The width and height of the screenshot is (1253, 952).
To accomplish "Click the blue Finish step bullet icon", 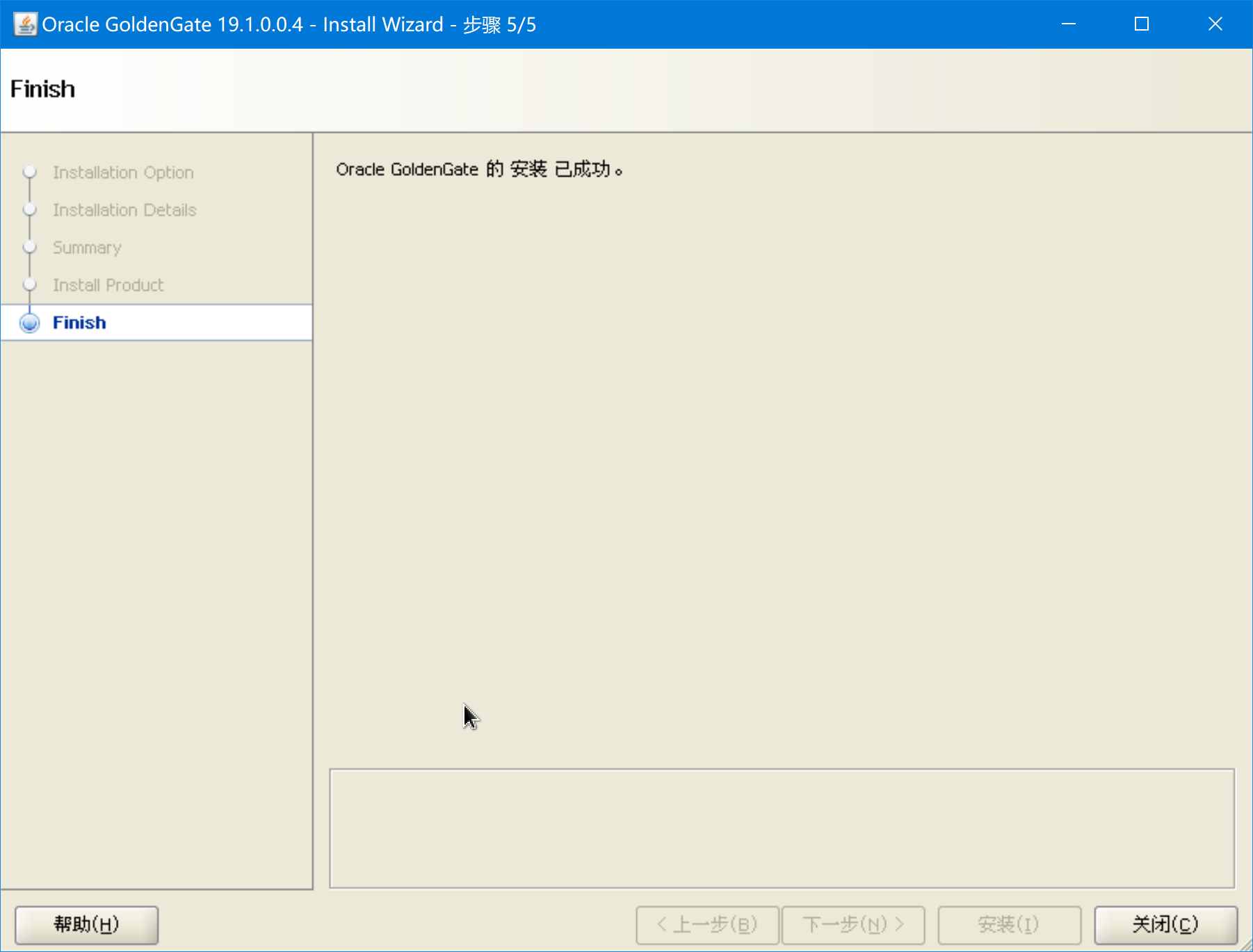I will [30, 323].
